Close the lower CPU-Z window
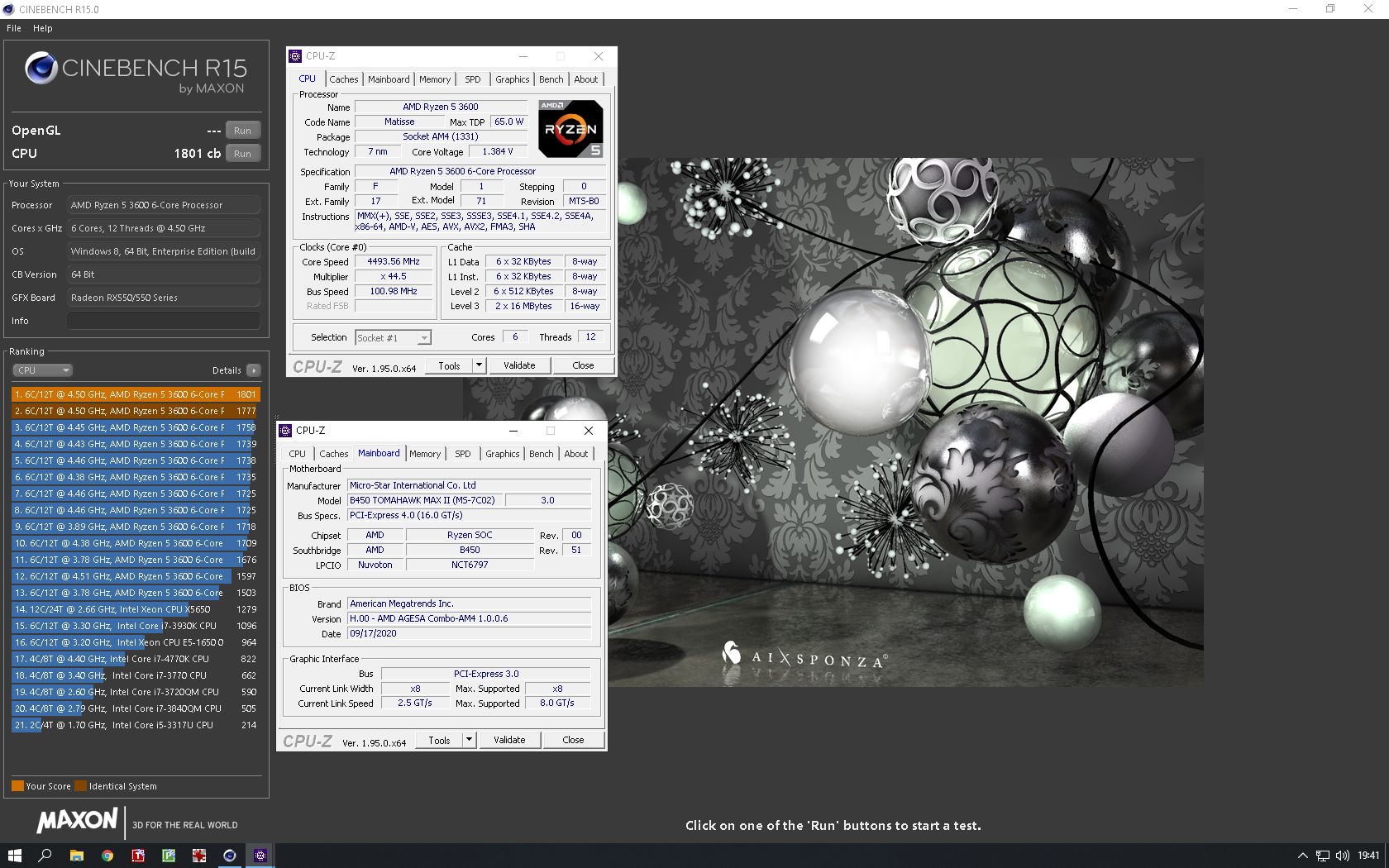The image size is (1389, 868). pyautogui.click(x=589, y=431)
